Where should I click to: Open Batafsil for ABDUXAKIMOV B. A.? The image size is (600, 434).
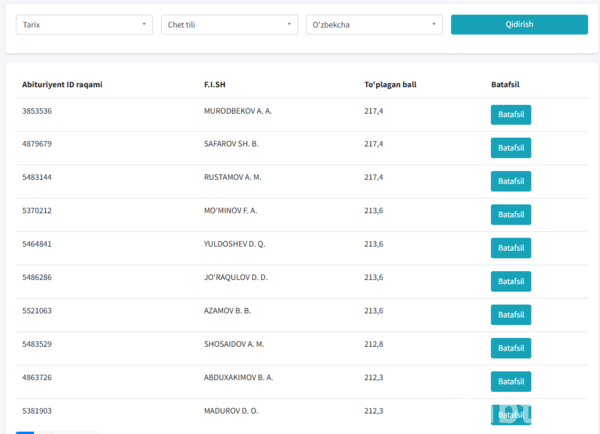pos(511,381)
